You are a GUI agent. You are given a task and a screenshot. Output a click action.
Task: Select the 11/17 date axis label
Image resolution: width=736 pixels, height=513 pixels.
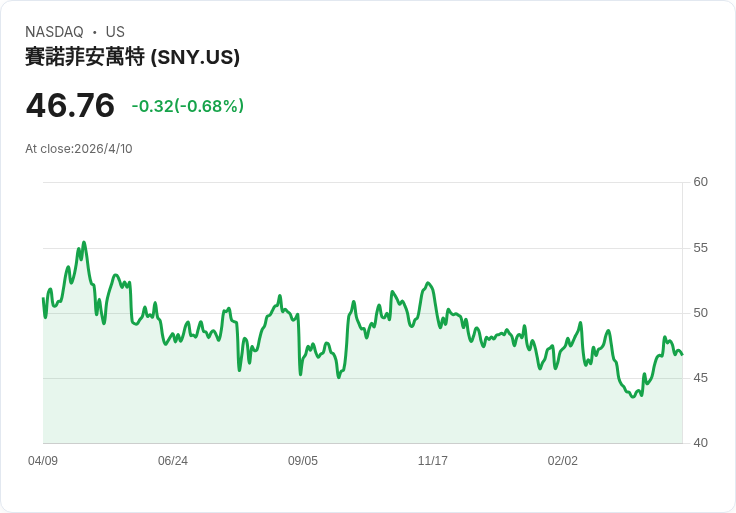433,461
